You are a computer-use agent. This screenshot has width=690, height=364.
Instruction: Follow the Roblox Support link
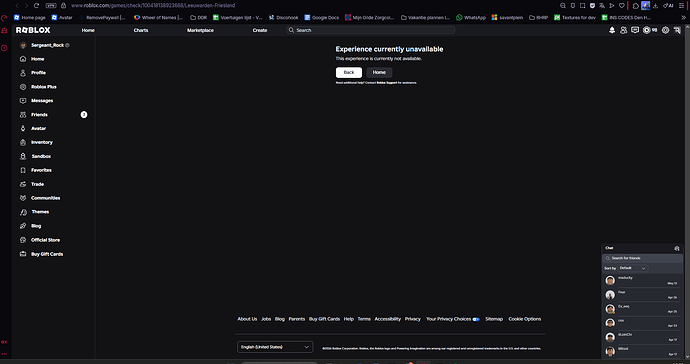coord(387,83)
